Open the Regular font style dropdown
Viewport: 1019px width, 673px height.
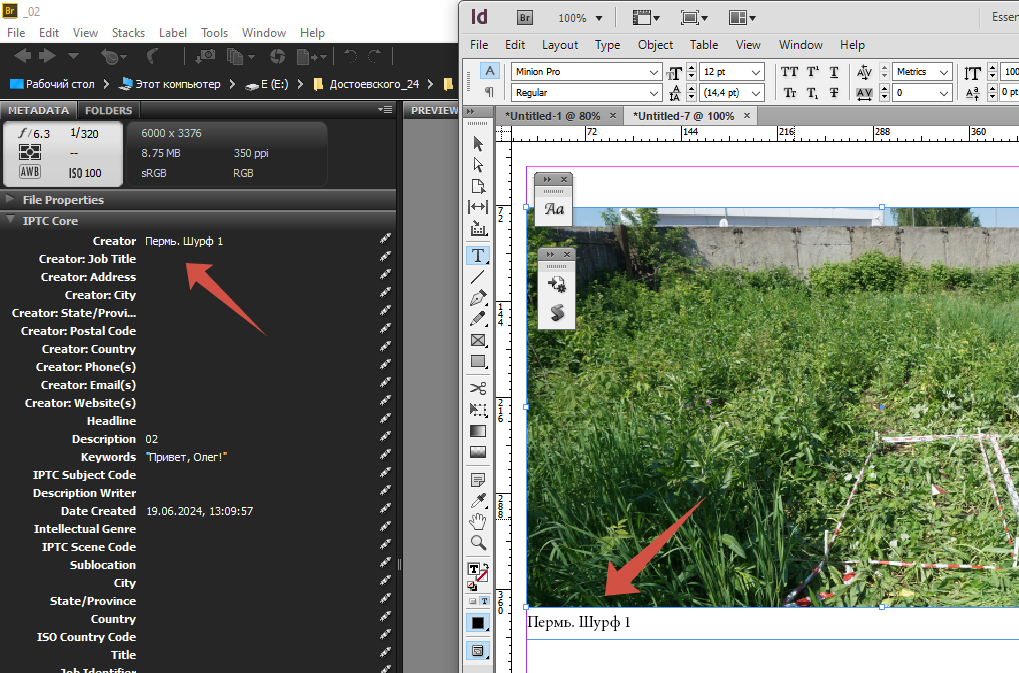pyautogui.click(x=654, y=93)
